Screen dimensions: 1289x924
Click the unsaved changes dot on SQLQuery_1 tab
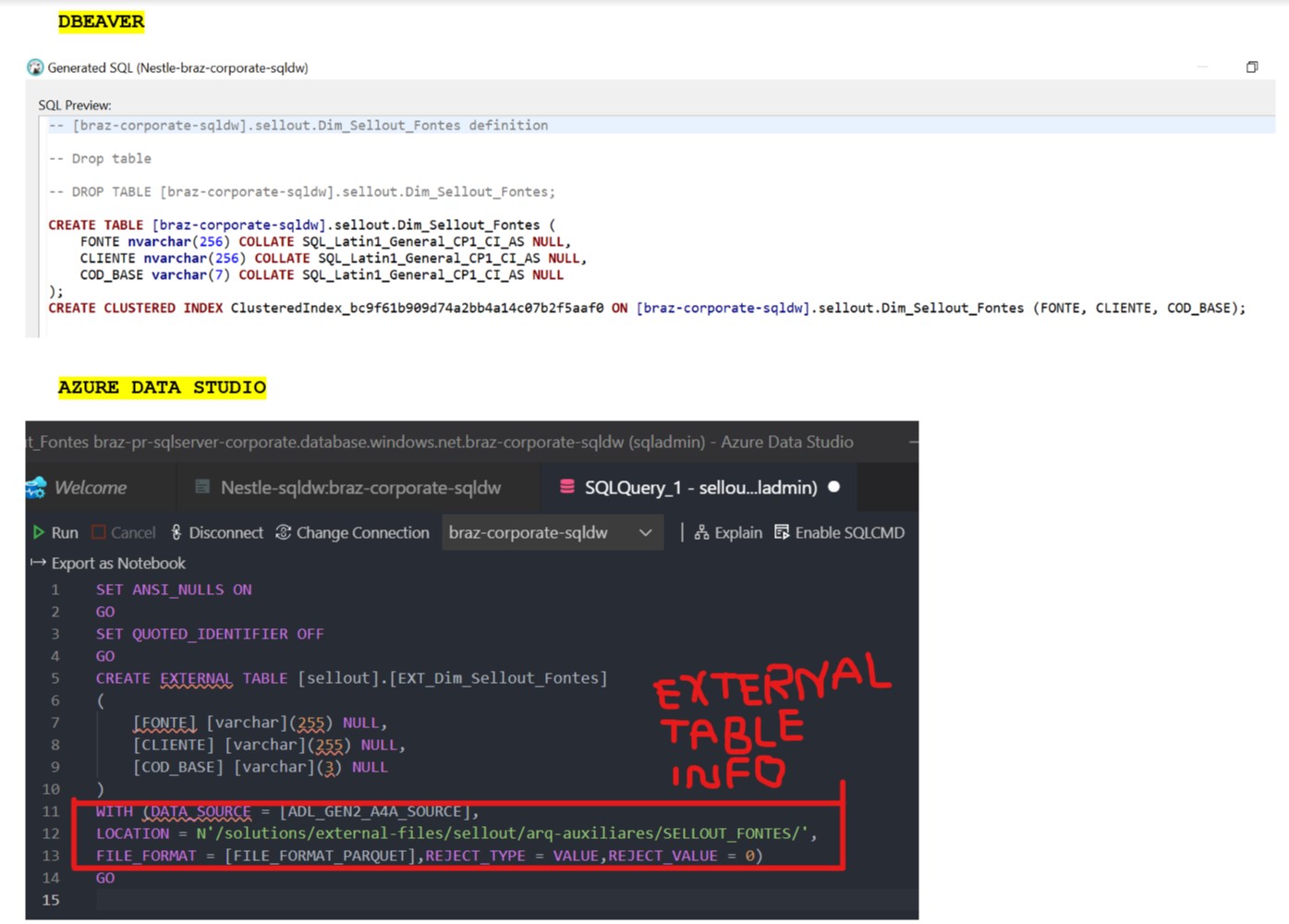[833, 487]
